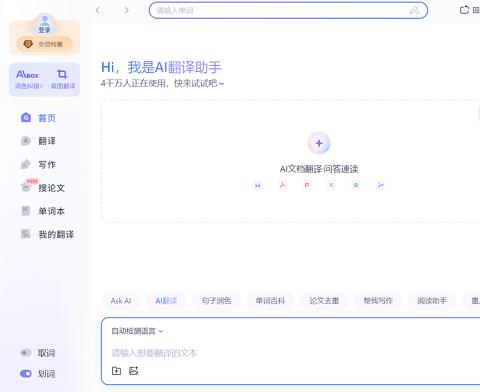This screenshot has width=480, height=392.
Task: Select the 单词百科 chip
Action: [x=270, y=301]
